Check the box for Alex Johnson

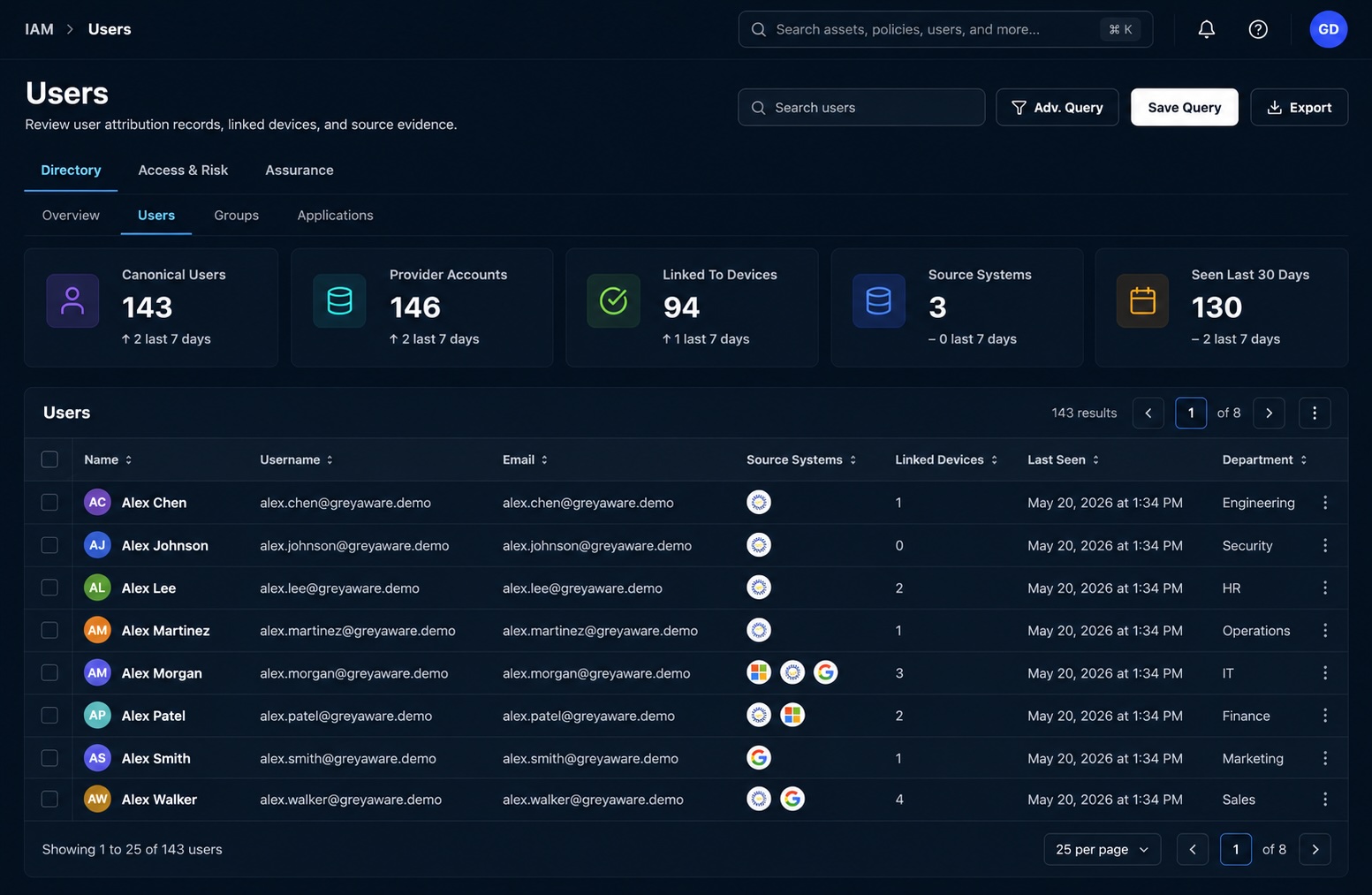coord(49,545)
